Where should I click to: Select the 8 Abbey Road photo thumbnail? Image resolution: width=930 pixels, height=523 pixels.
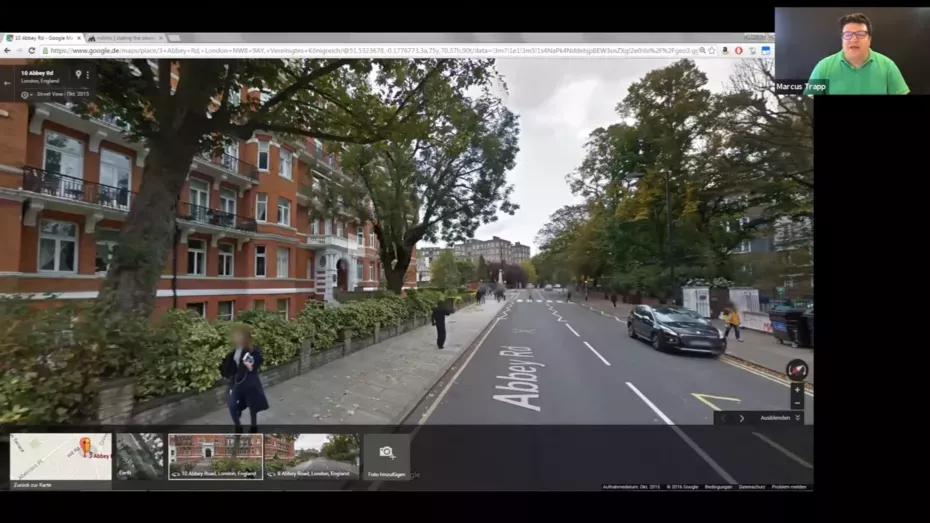(312, 456)
